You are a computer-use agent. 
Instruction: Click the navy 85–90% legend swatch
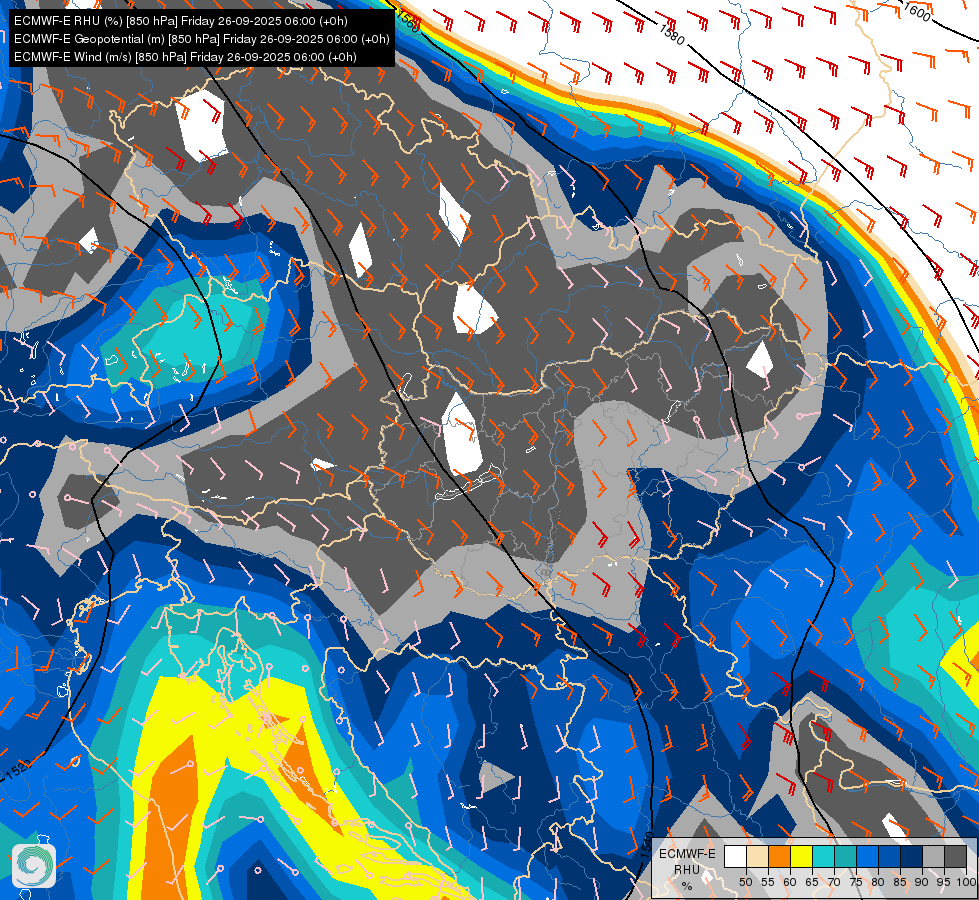click(x=912, y=856)
